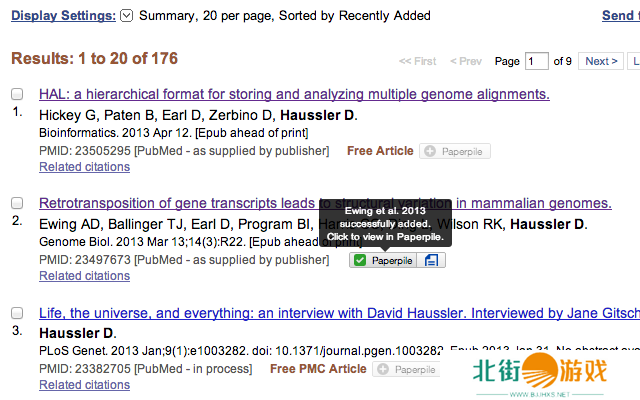Expand the Display Settings dropdown arrow
Image resolution: width=640 pixels, height=400 pixels.
[126, 16]
